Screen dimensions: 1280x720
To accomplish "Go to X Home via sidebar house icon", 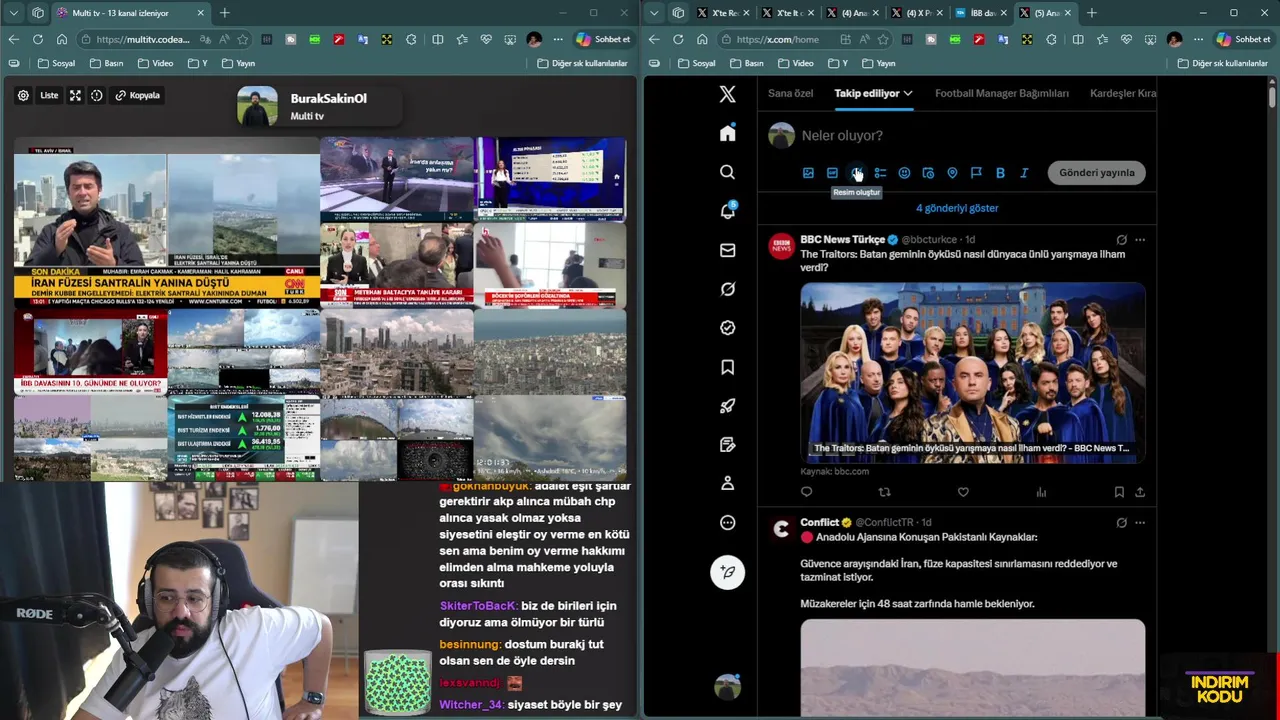I will 728,133.
